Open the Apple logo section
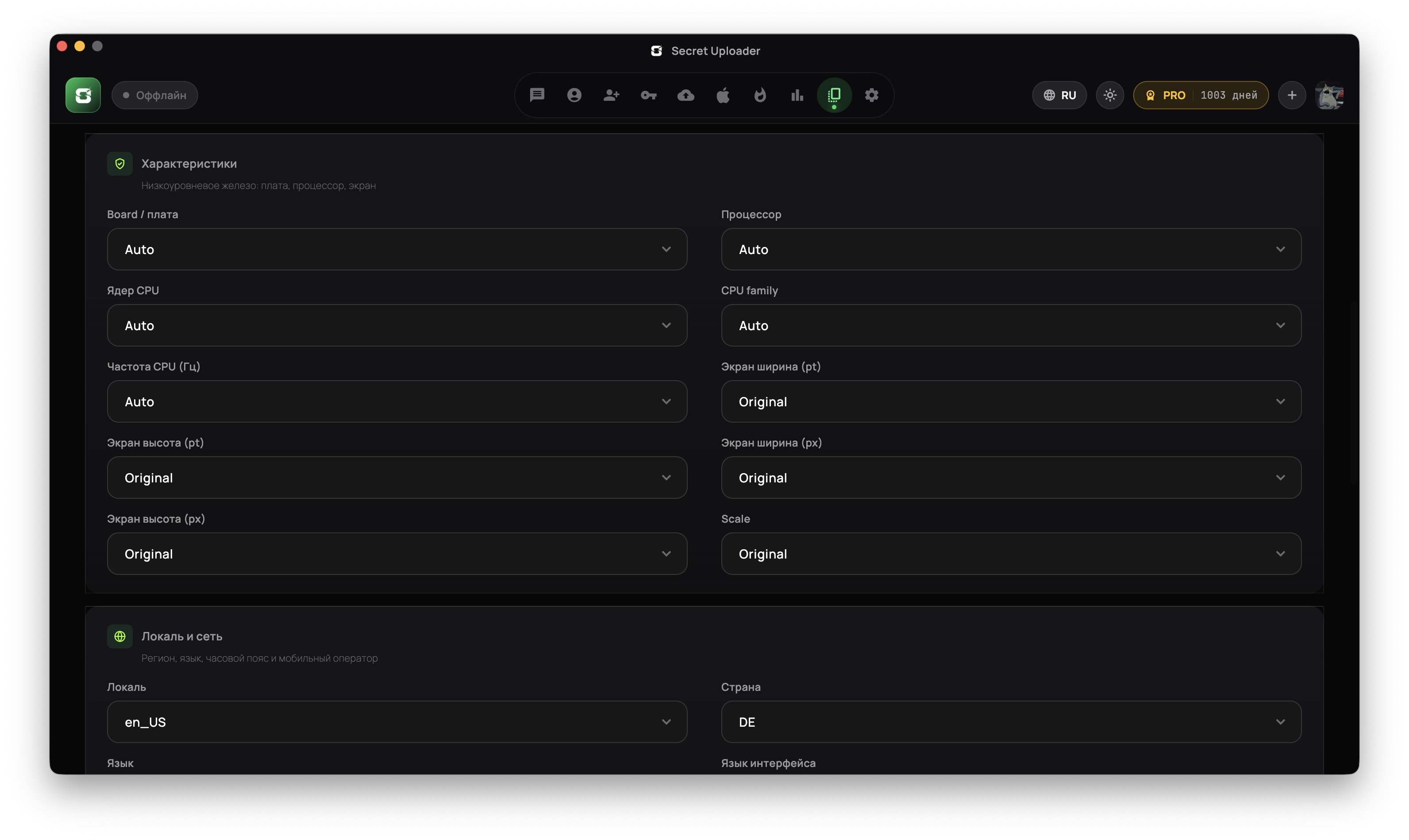1409x840 pixels. pyautogui.click(x=723, y=95)
